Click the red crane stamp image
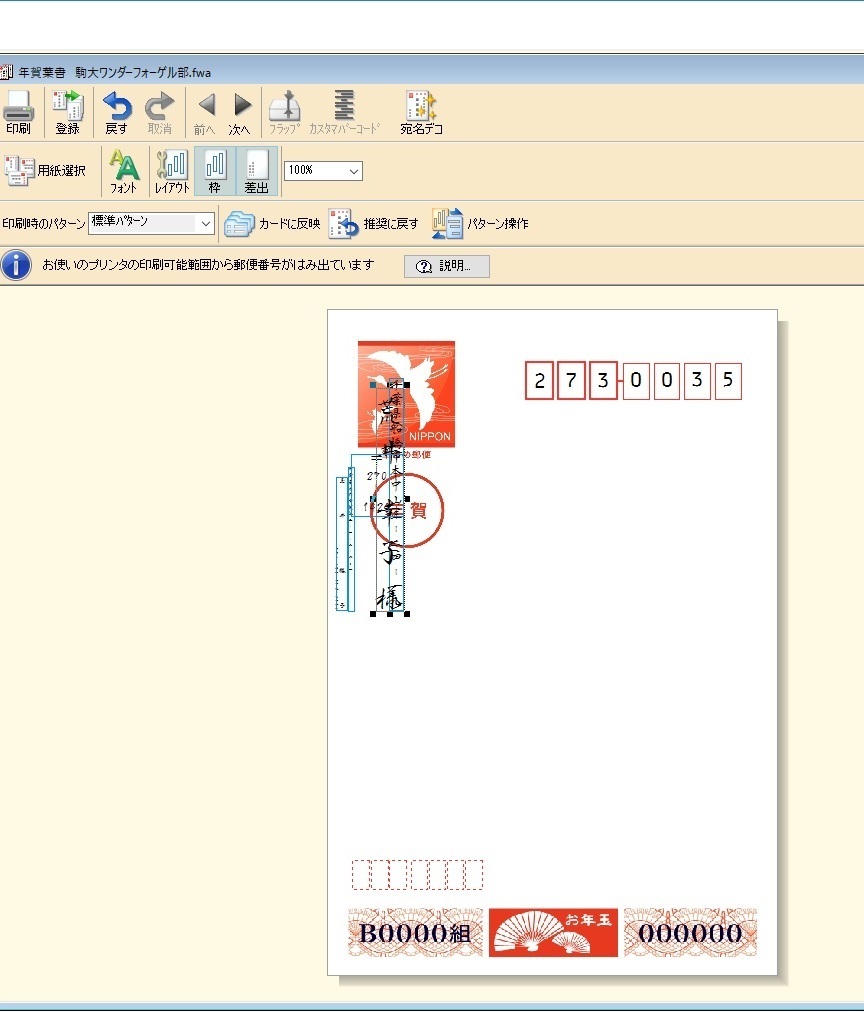The image size is (864, 1012). (x=407, y=394)
